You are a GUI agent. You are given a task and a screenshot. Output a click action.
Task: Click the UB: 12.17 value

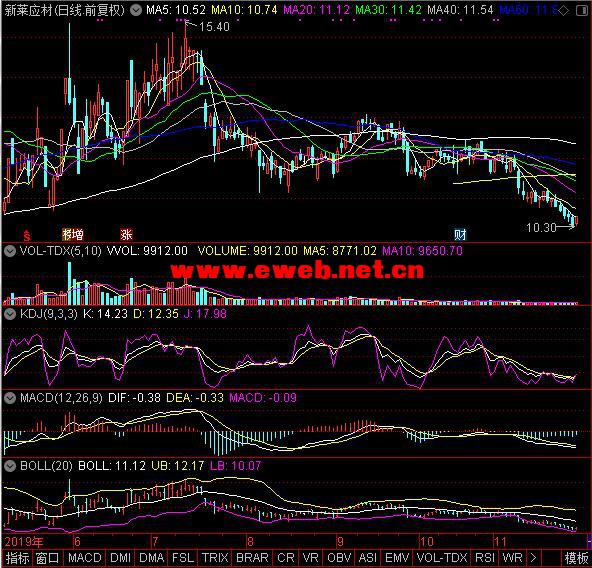pyautogui.click(x=177, y=466)
